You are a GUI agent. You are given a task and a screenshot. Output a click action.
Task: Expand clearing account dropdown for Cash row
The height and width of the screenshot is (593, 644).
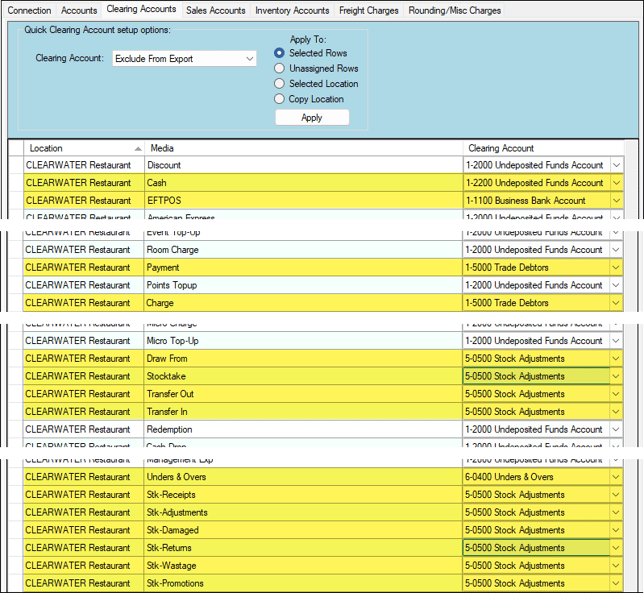point(616,183)
